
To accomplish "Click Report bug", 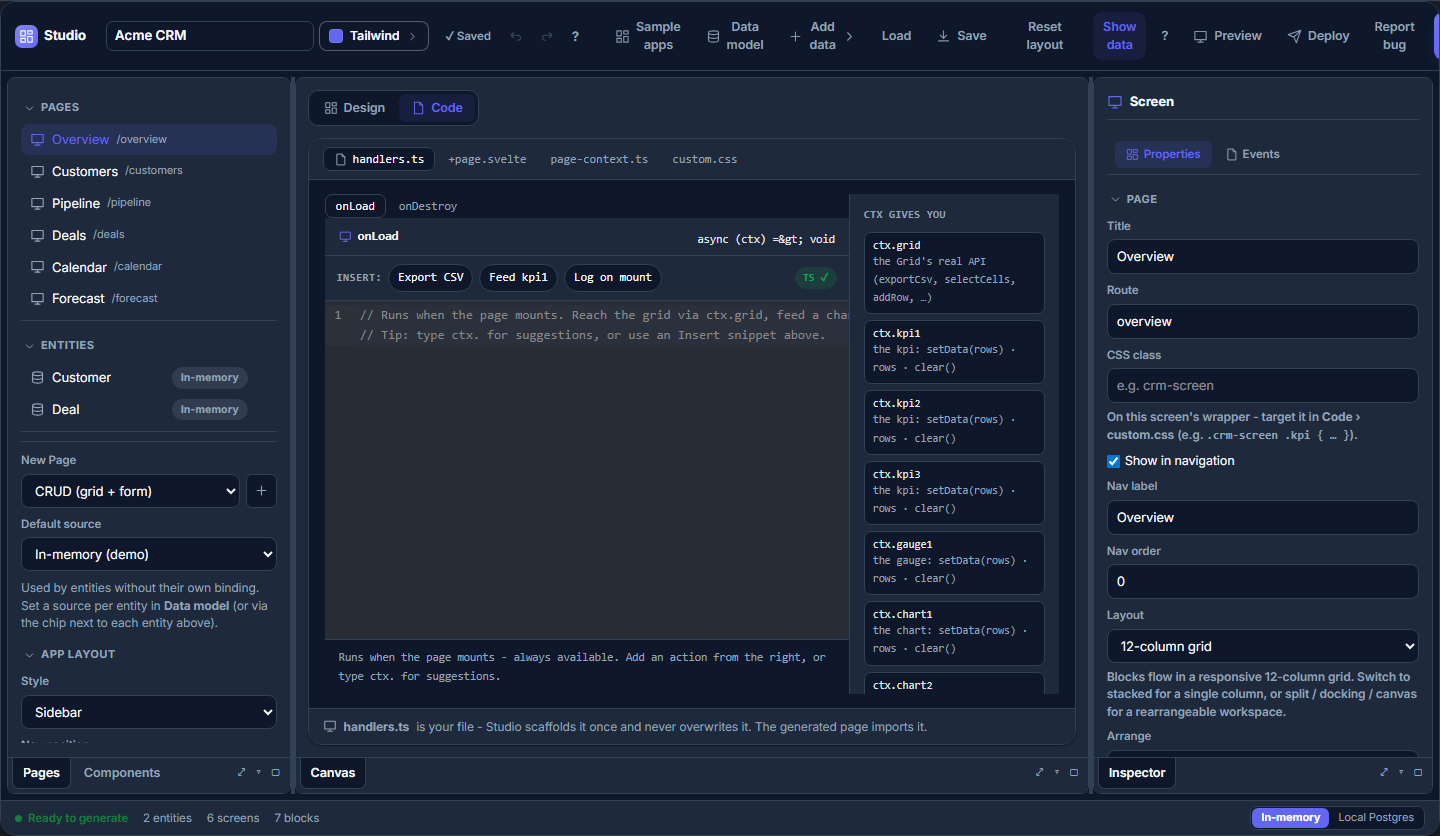I will 1394,36.
